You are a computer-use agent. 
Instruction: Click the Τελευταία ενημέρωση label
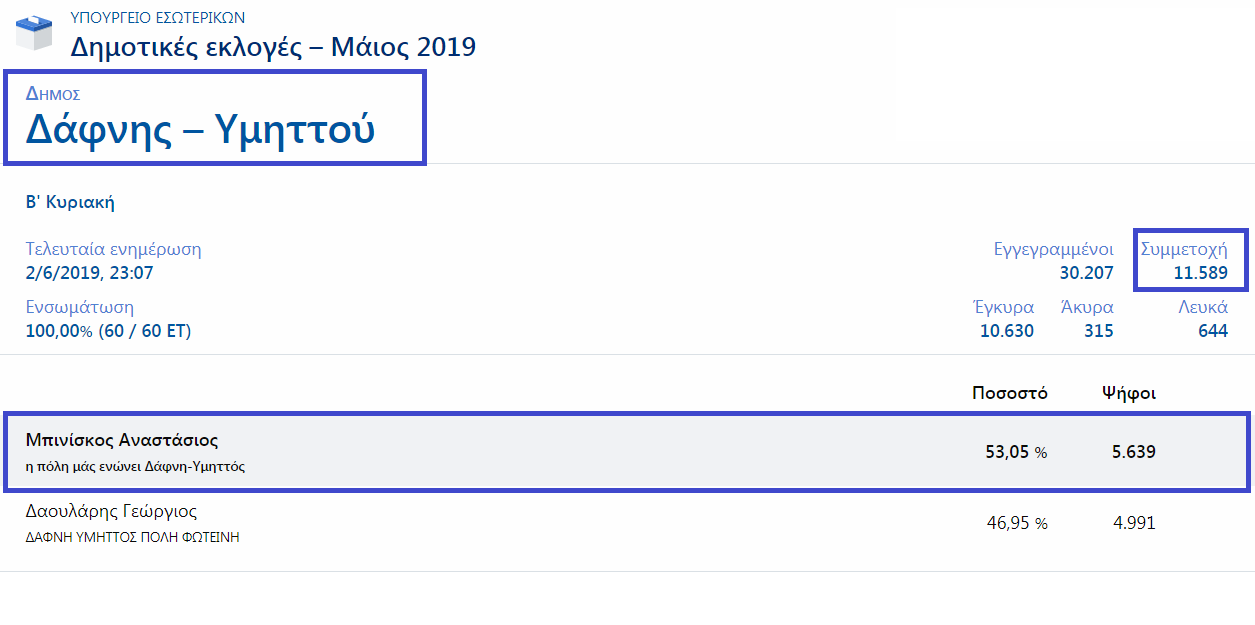pyautogui.click(x=113, y=249)
